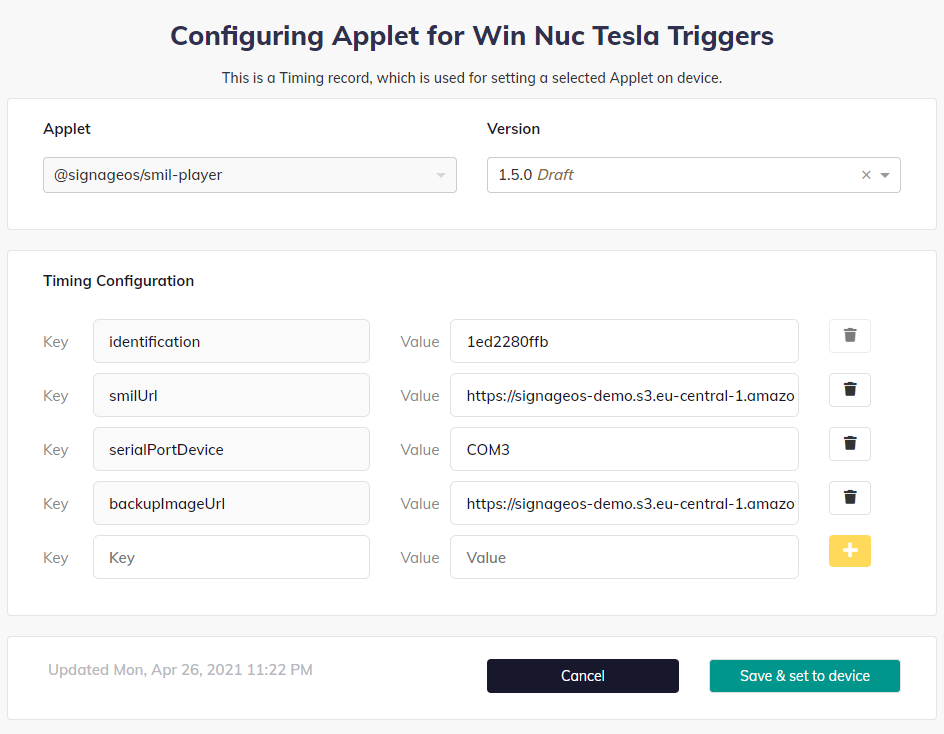Delete the backupImageUrl key row
Viewport: 944px width, 734px height.
tap(850, 498)
